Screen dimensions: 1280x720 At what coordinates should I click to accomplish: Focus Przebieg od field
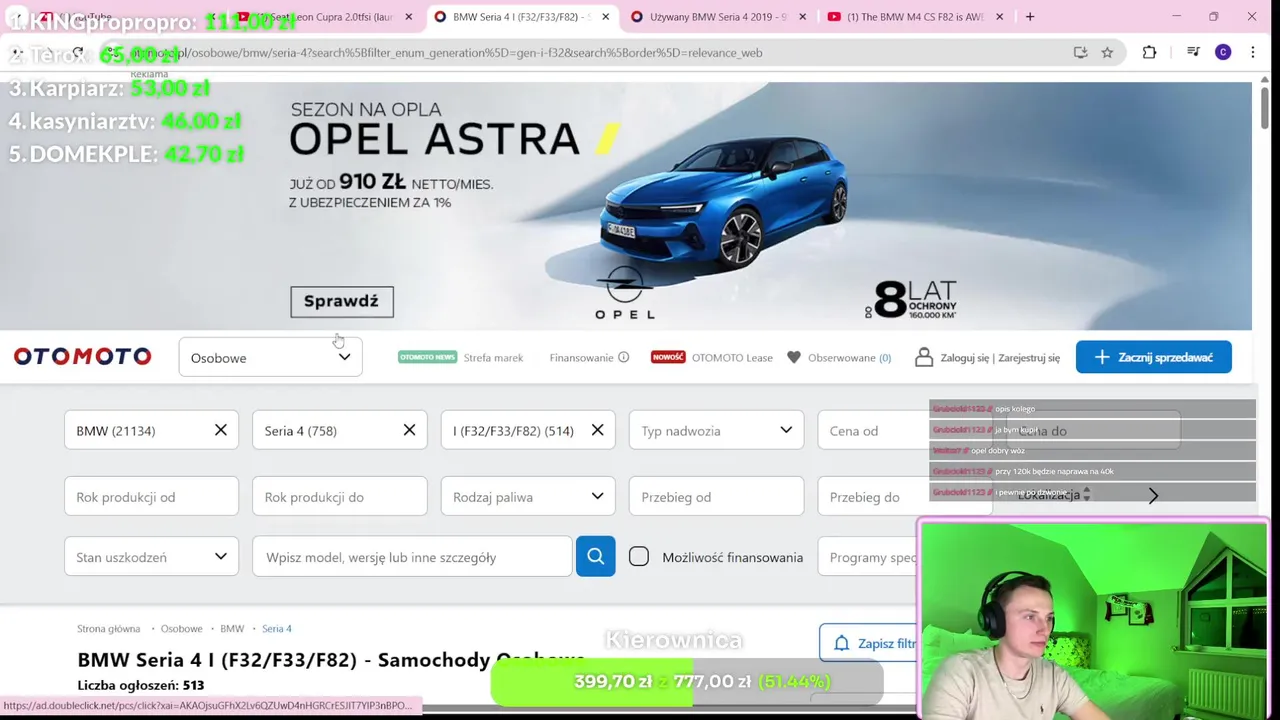pyautogui.click(x=716, y=497)
